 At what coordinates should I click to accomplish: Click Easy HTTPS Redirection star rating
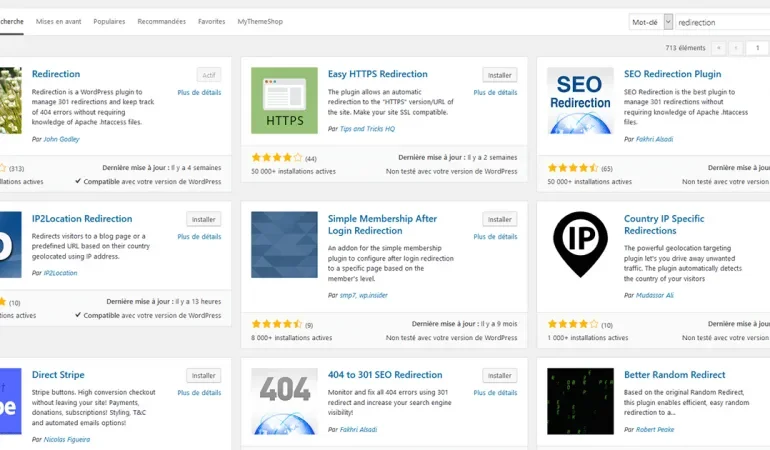click(276, 158)
